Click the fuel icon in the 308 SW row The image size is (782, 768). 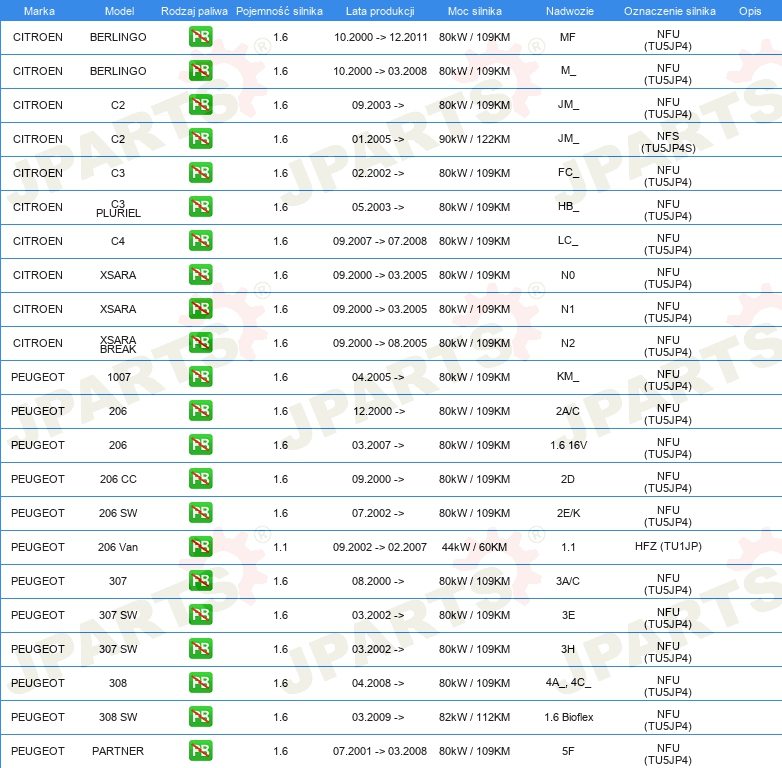click(200, 717)
